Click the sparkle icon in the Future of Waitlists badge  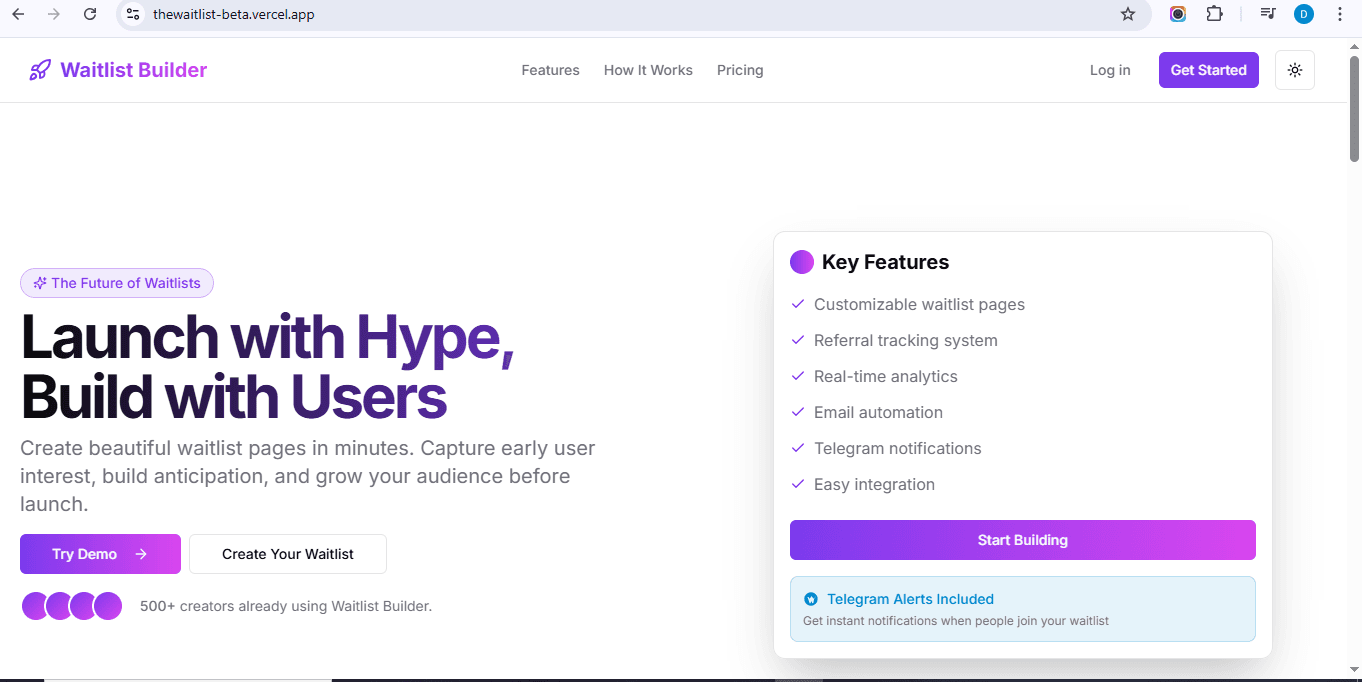pyautogui.click(x=39, y=283)
